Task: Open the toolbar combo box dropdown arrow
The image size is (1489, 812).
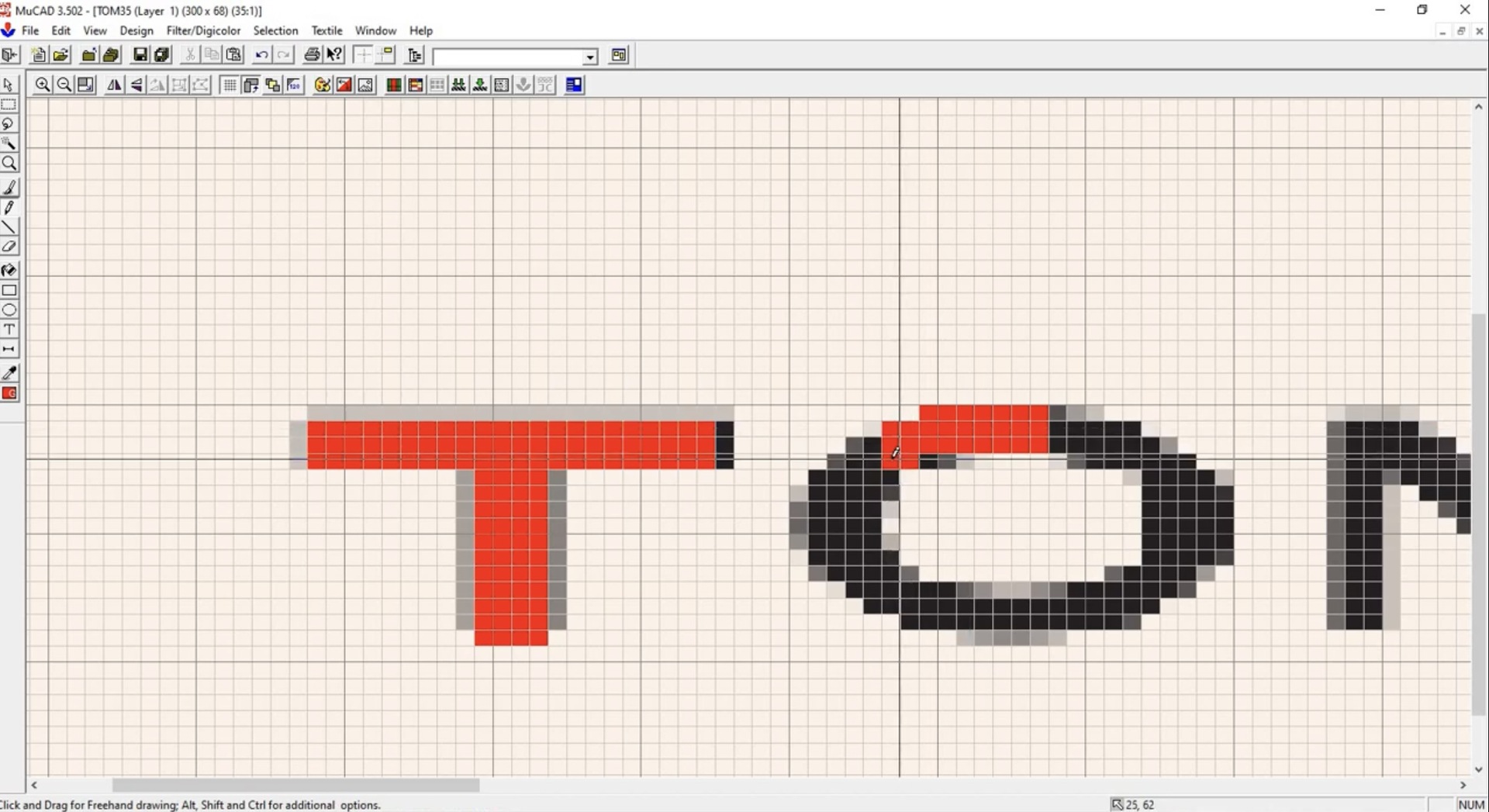Action: click(590, 57)
